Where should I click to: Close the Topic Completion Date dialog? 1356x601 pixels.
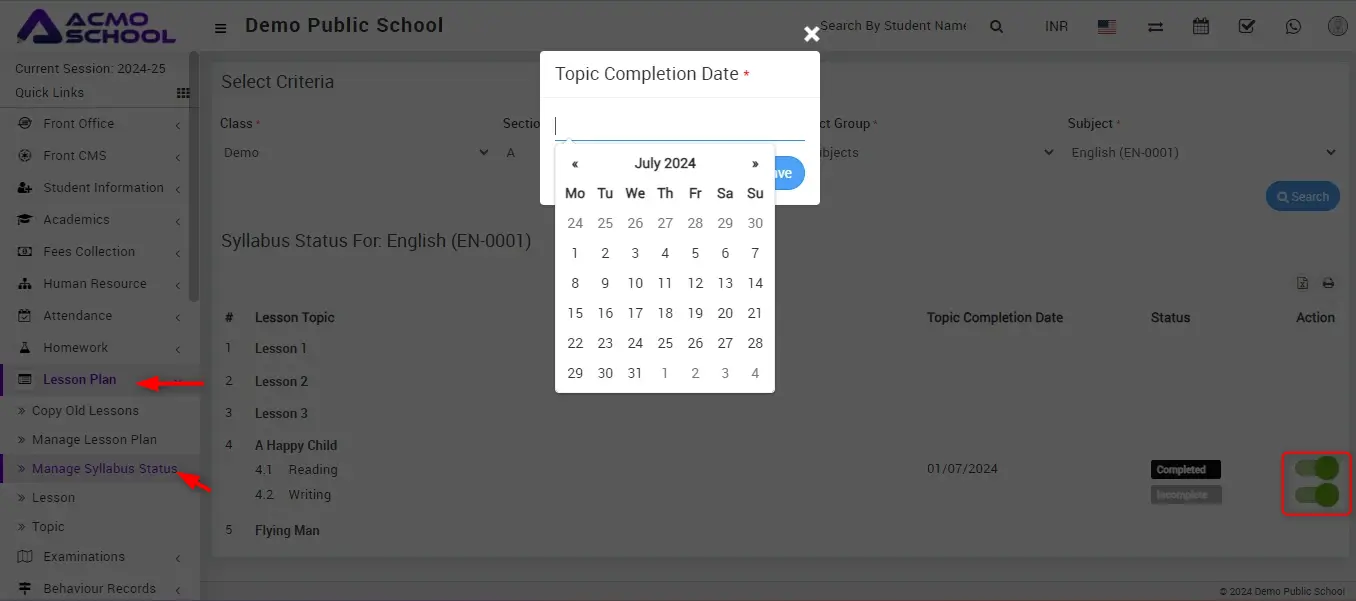tap(812, 35)
